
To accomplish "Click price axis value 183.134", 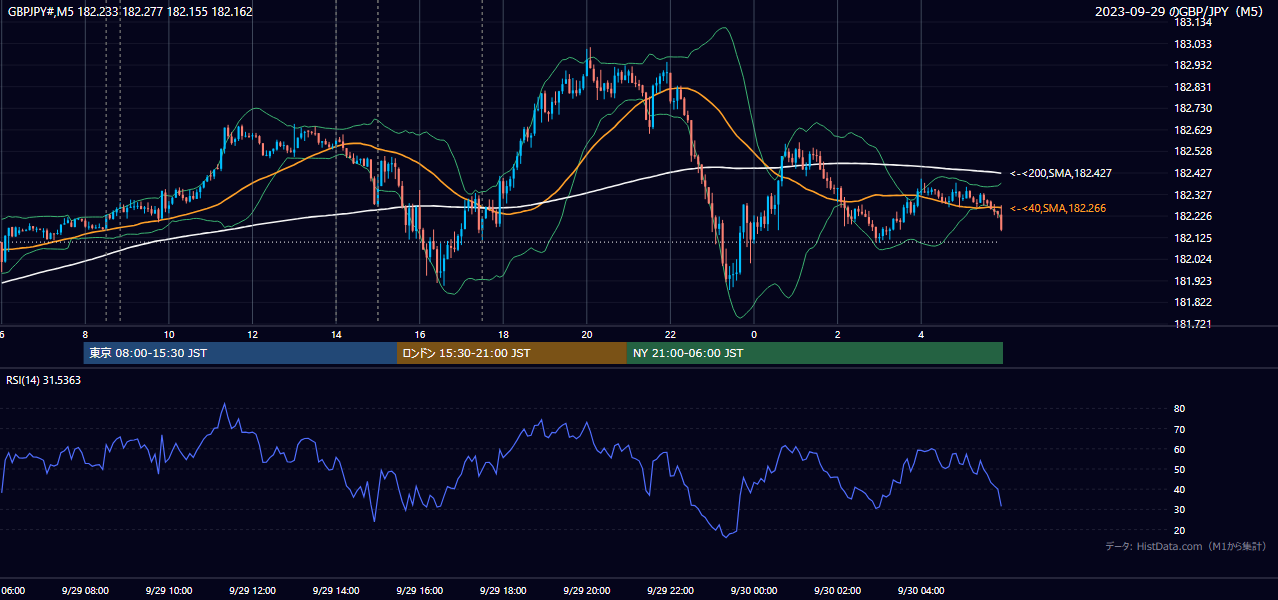I will pyautogui.click(x=1193, y=22).
